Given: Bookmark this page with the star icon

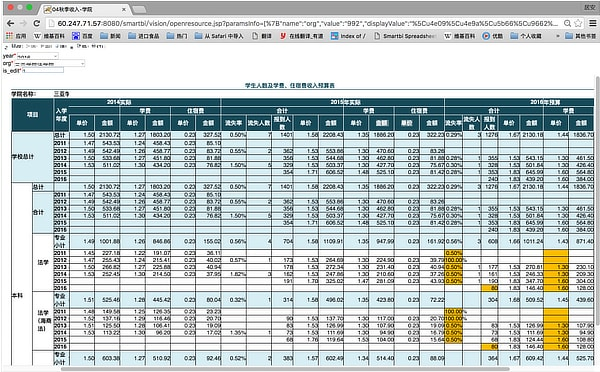Looking at the screenshot, I should coord(578,23).
